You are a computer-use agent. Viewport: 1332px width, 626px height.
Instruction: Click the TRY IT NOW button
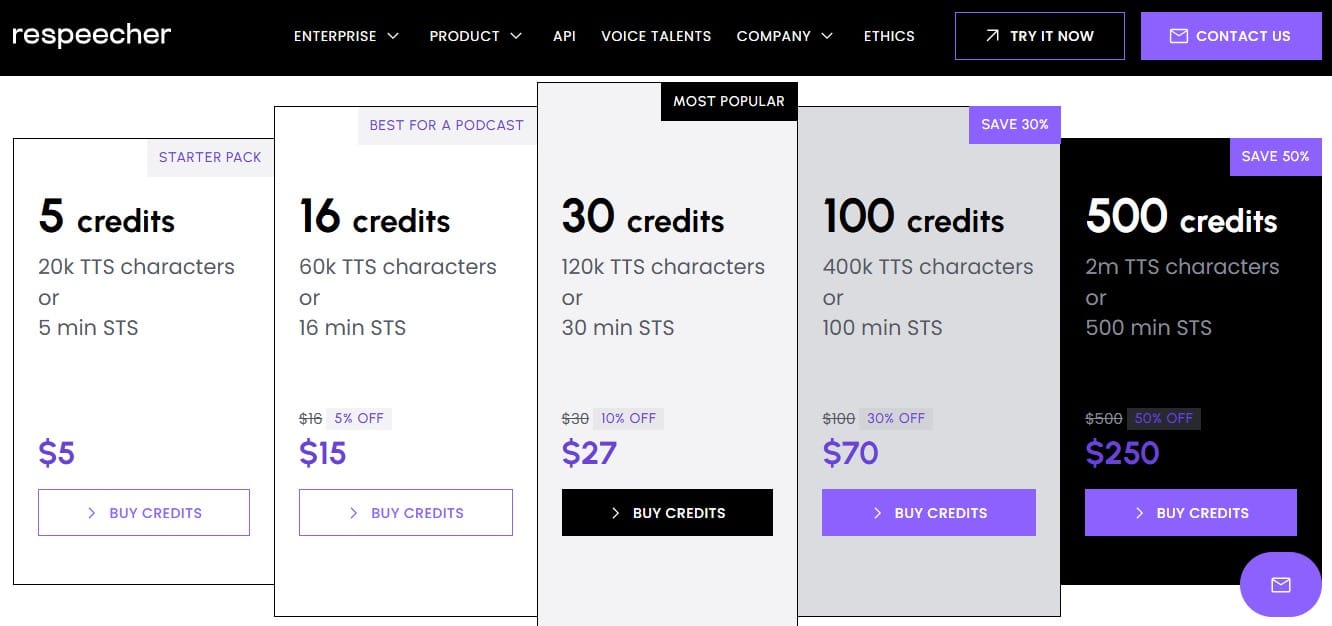point(1040,35)
